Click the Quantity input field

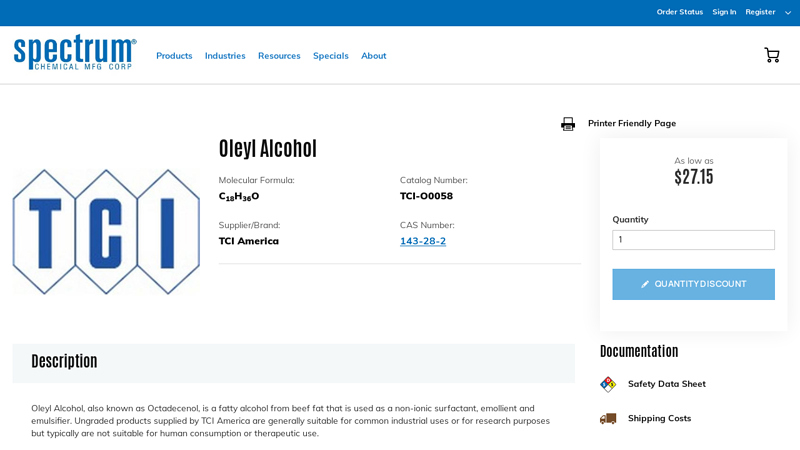click(x=693, y=240)
